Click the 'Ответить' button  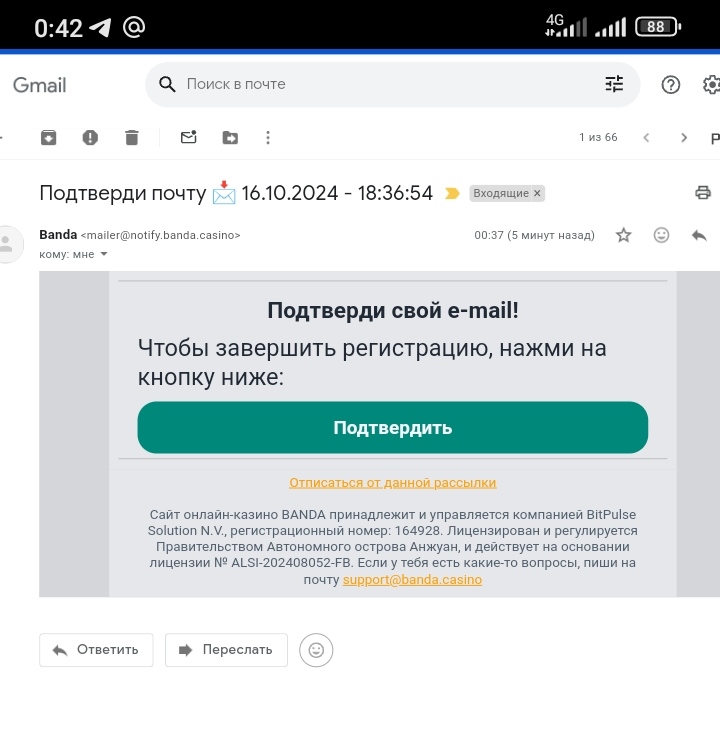pos(96,650)
